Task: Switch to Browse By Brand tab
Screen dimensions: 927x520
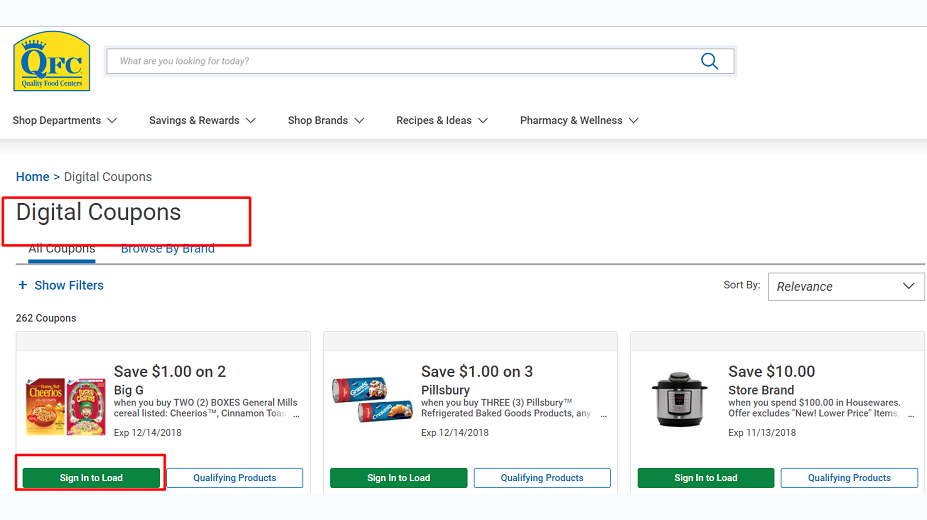Action: point(168,249)
